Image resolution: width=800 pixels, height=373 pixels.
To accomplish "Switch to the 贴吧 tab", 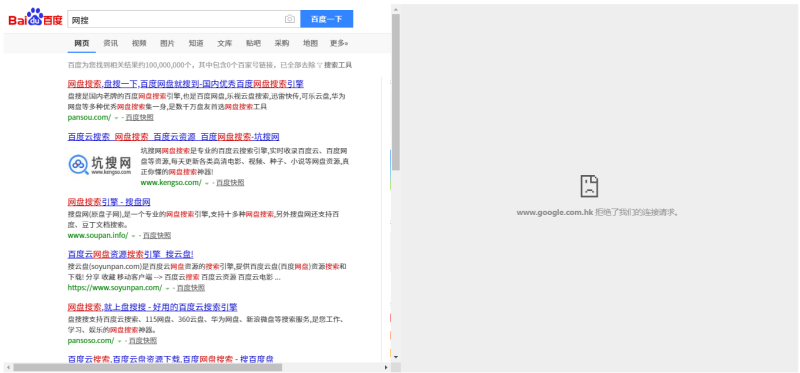I will (x=253, y=43).
